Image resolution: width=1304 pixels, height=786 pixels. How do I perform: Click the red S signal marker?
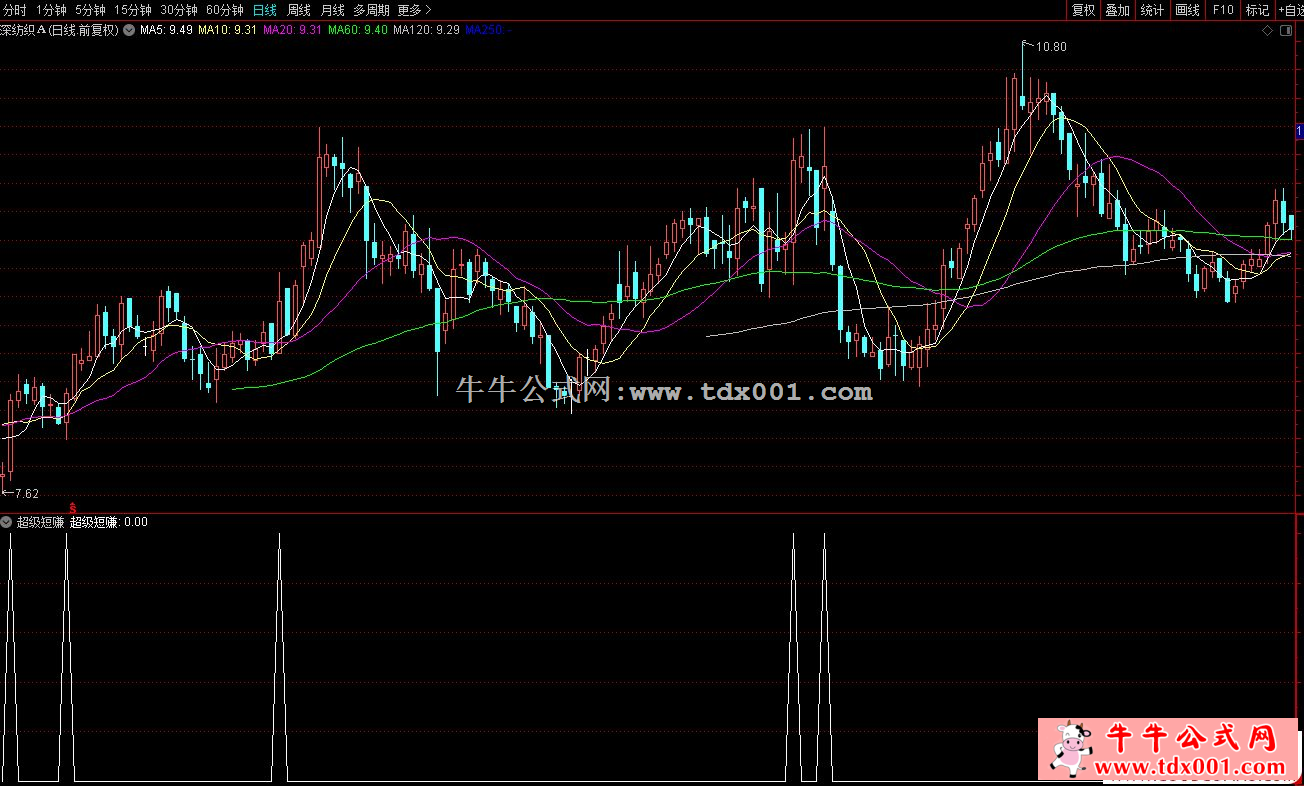click(71, 507)
